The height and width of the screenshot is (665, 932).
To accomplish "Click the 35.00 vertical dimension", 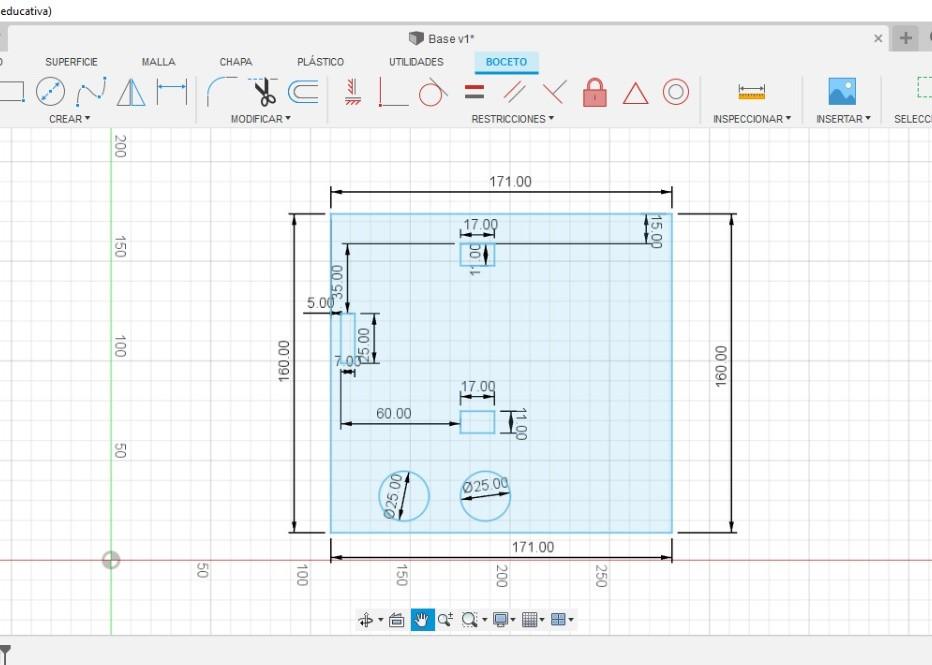I will point(336,282).
